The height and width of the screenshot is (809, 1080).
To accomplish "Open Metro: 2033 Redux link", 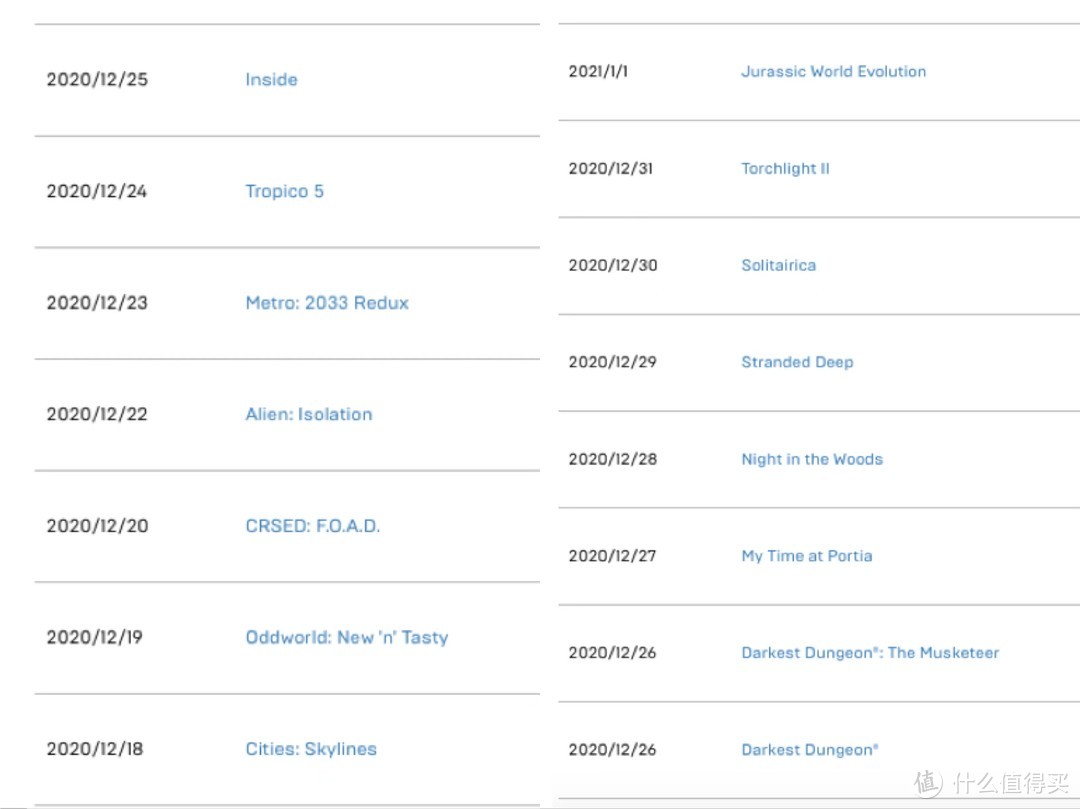I will coord(327,303).
